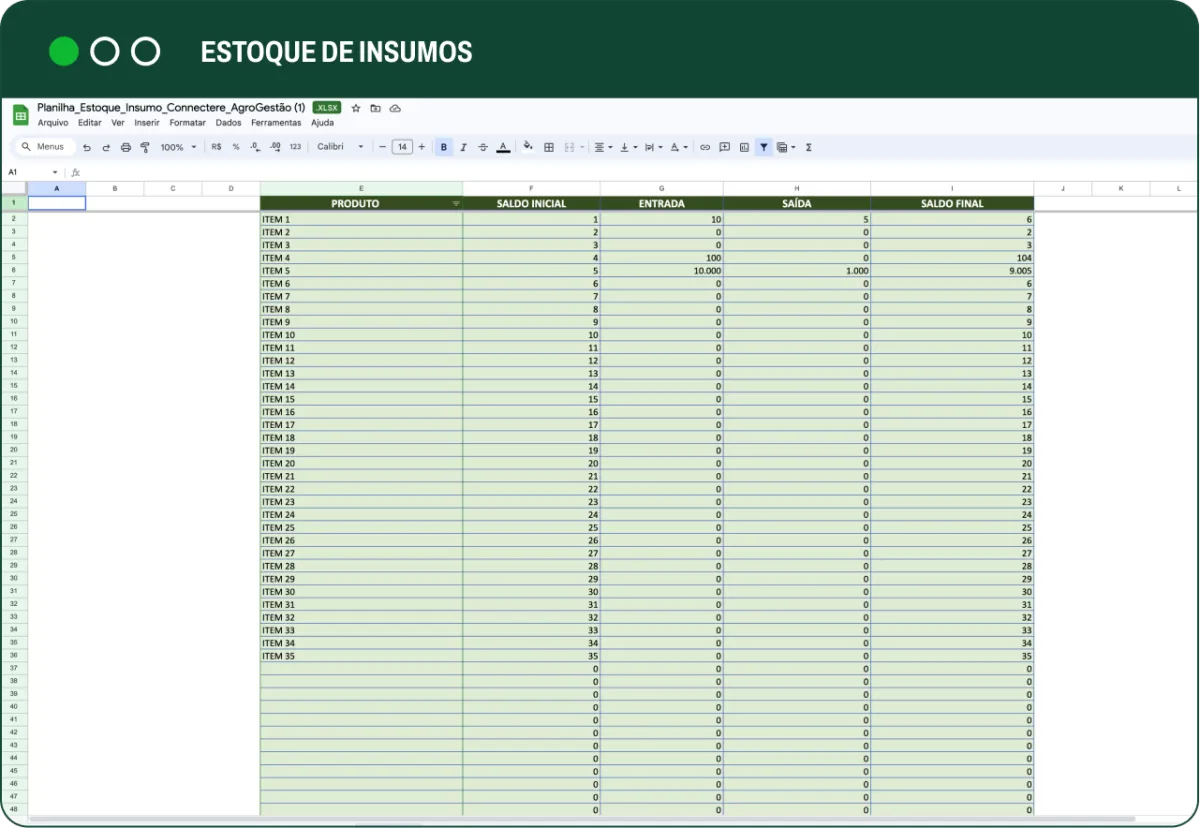Open the Dados menu
Viewport: 1200px width, 828px height.
228,122
